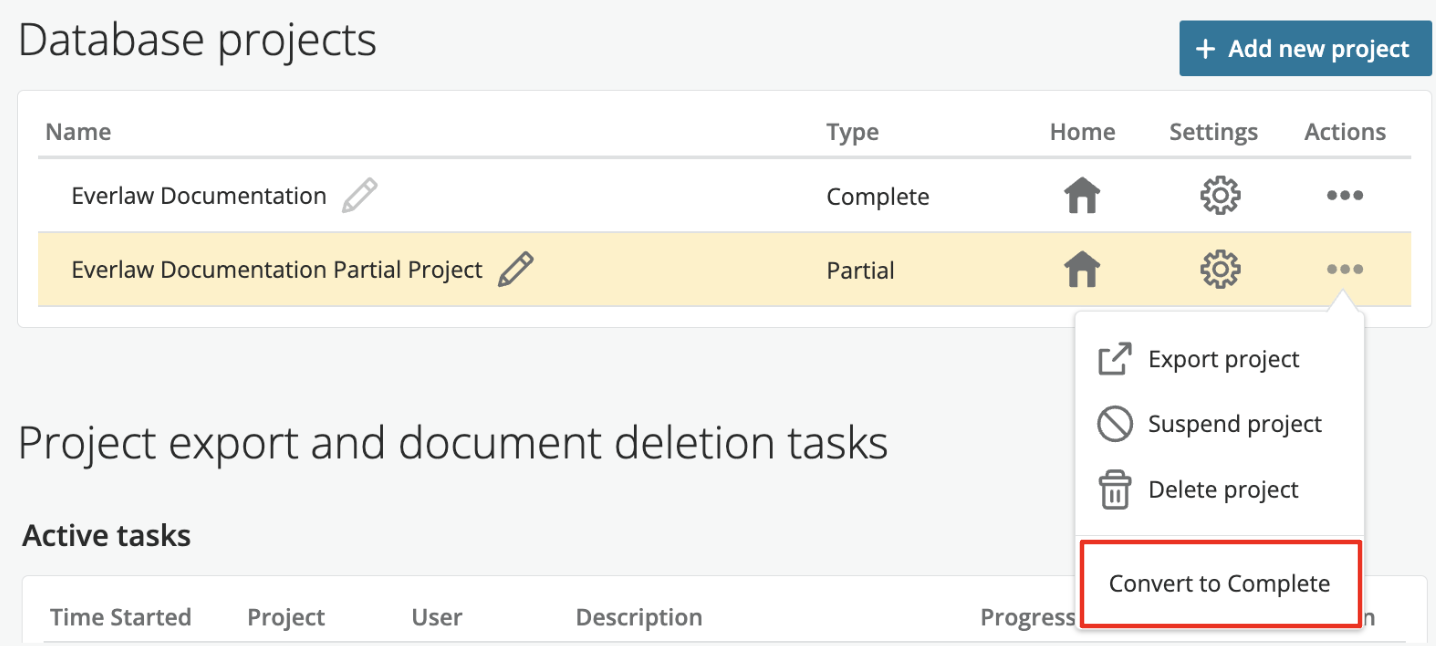The height and width of the screenshot is (646, 1436).
Task: Click the pencil icon beside Everlaw Documentation
Action: coord(359,196)
